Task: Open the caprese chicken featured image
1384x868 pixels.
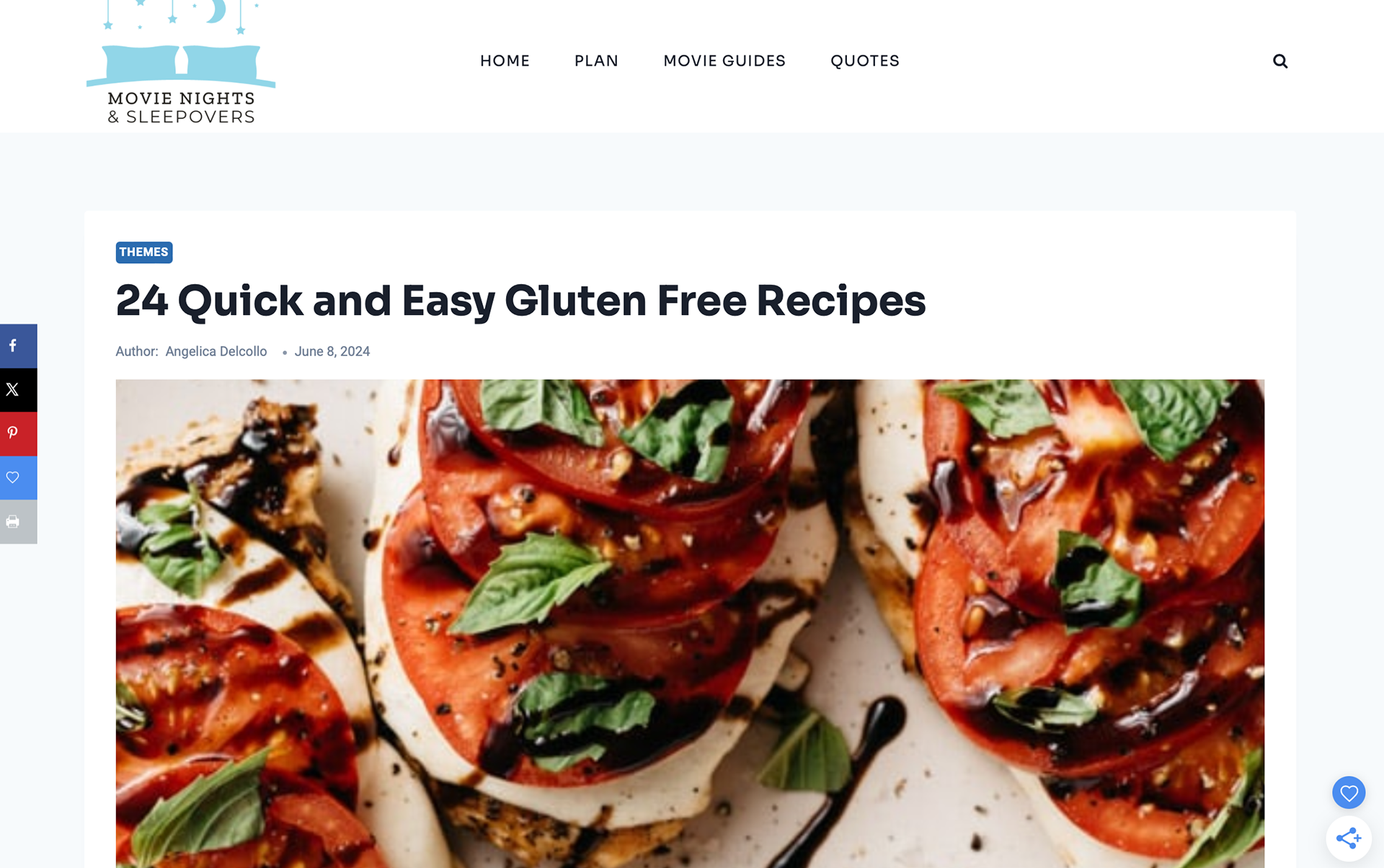Action: point(690,624)
